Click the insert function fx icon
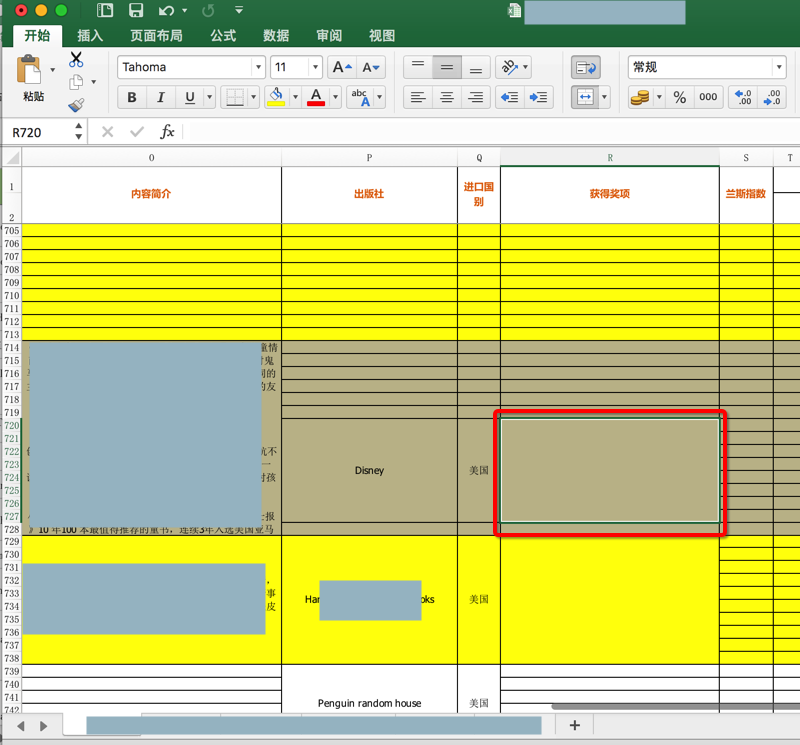800x745 pixels. point(167,132)
